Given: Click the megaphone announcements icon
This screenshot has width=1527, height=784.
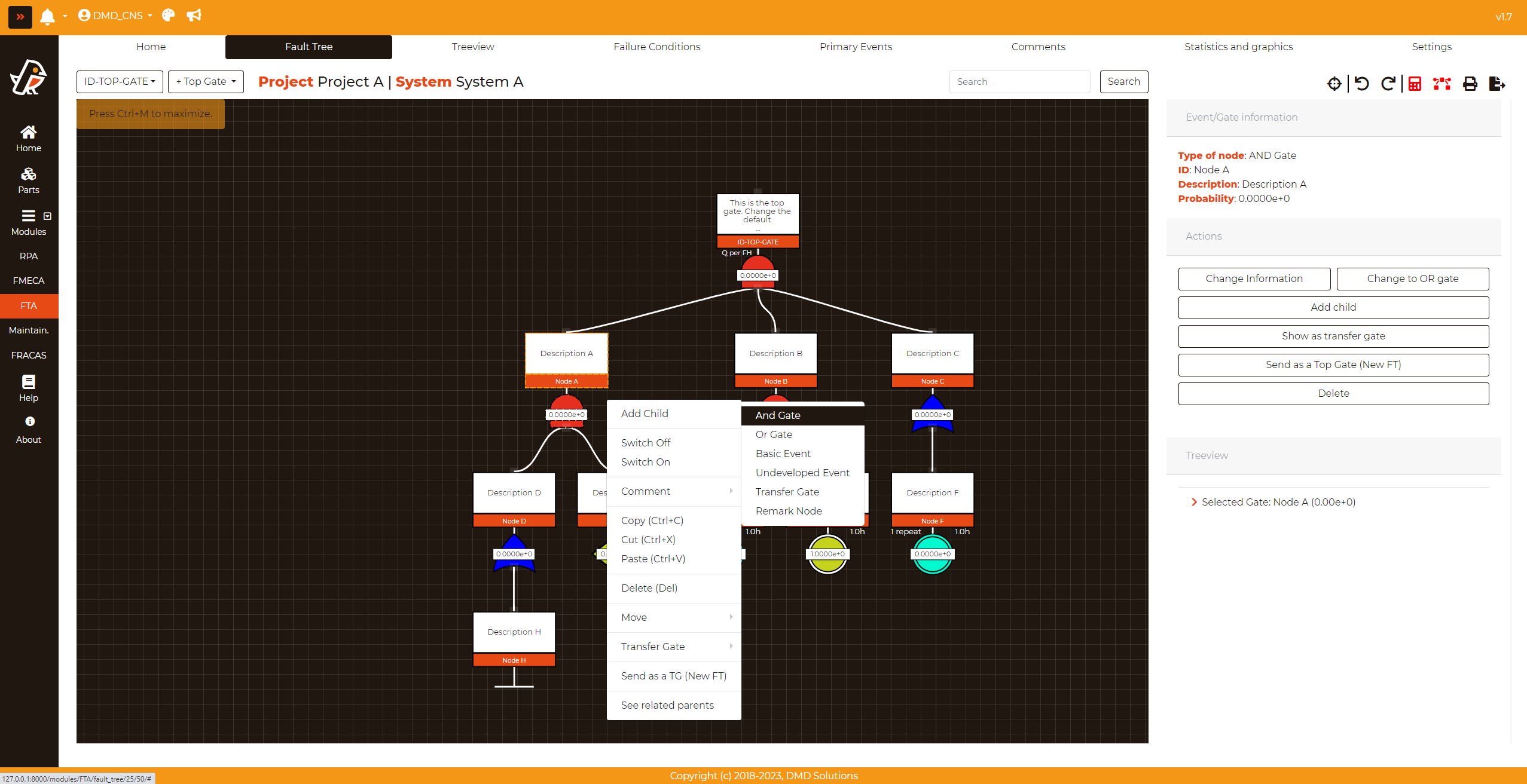Looking at the screenshot, I should (x=194, y=16).
